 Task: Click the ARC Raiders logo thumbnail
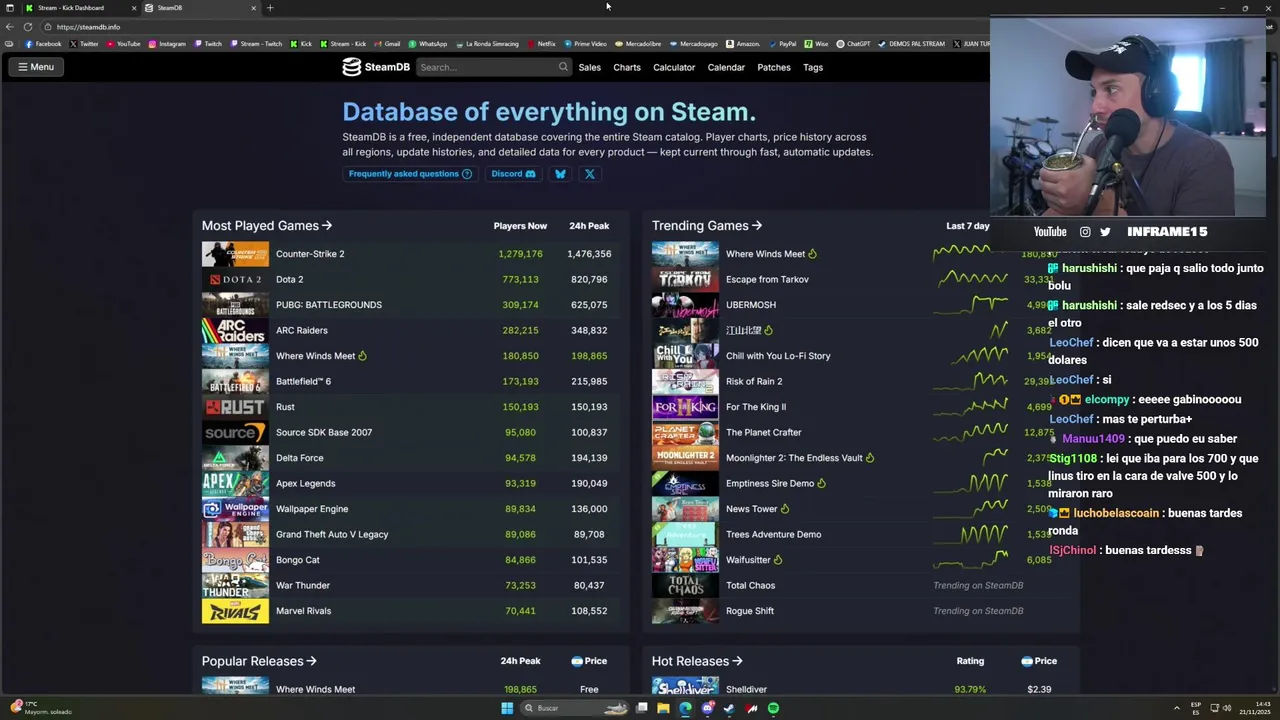click(235, 330)
